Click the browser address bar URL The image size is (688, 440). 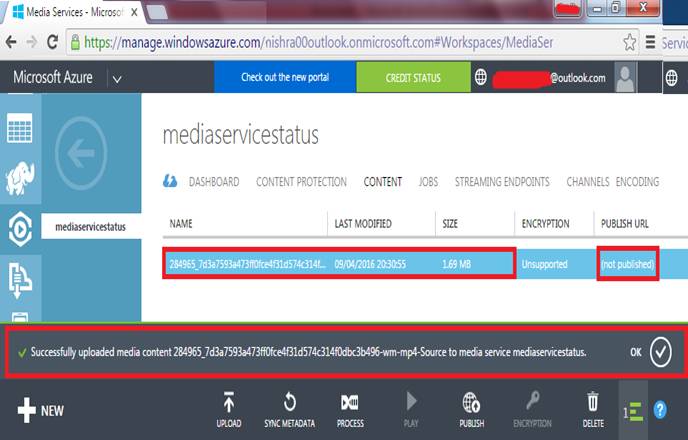(x=318, y=43)
